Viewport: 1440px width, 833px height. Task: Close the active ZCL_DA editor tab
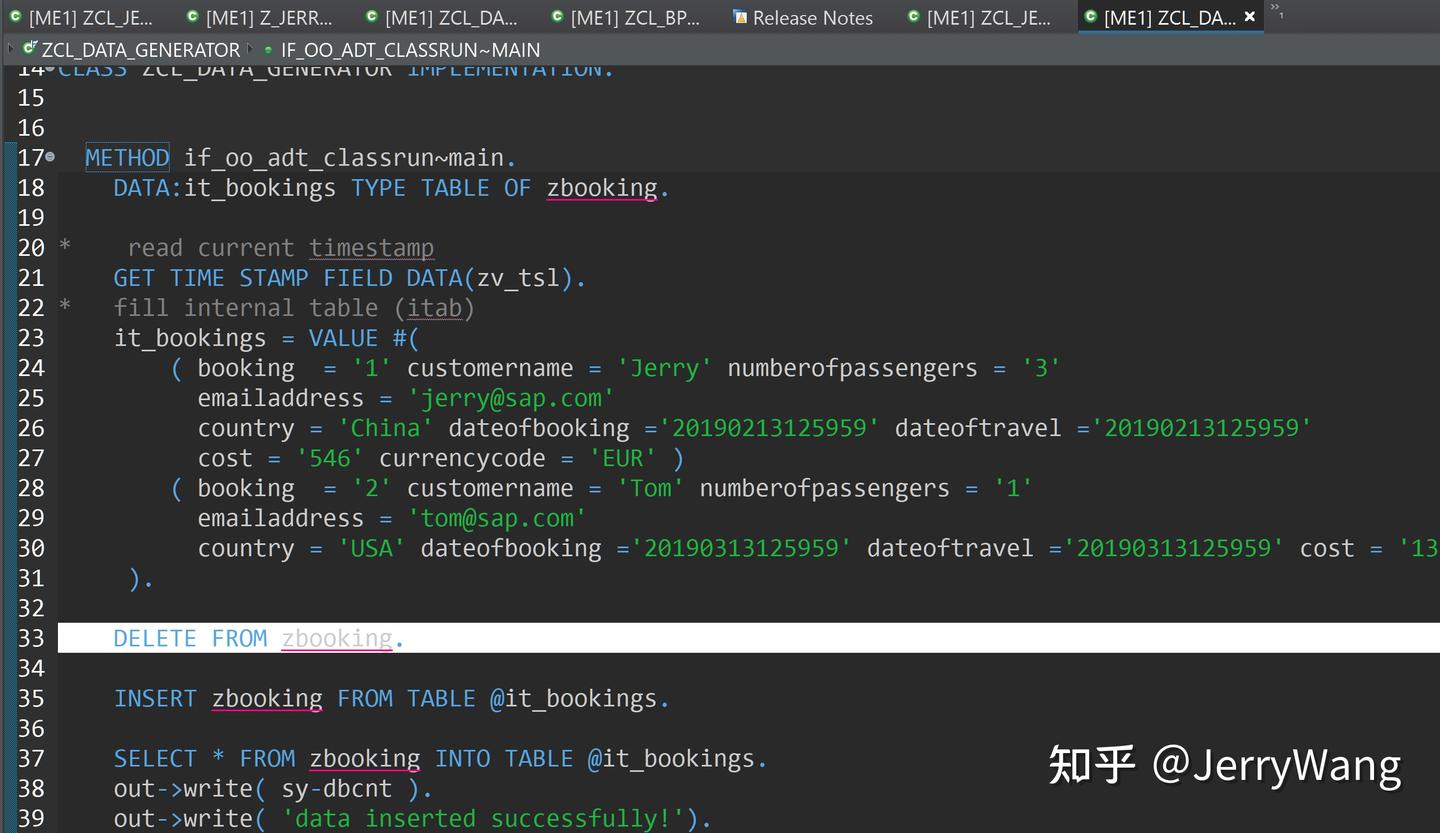[x=1250, y=16]
